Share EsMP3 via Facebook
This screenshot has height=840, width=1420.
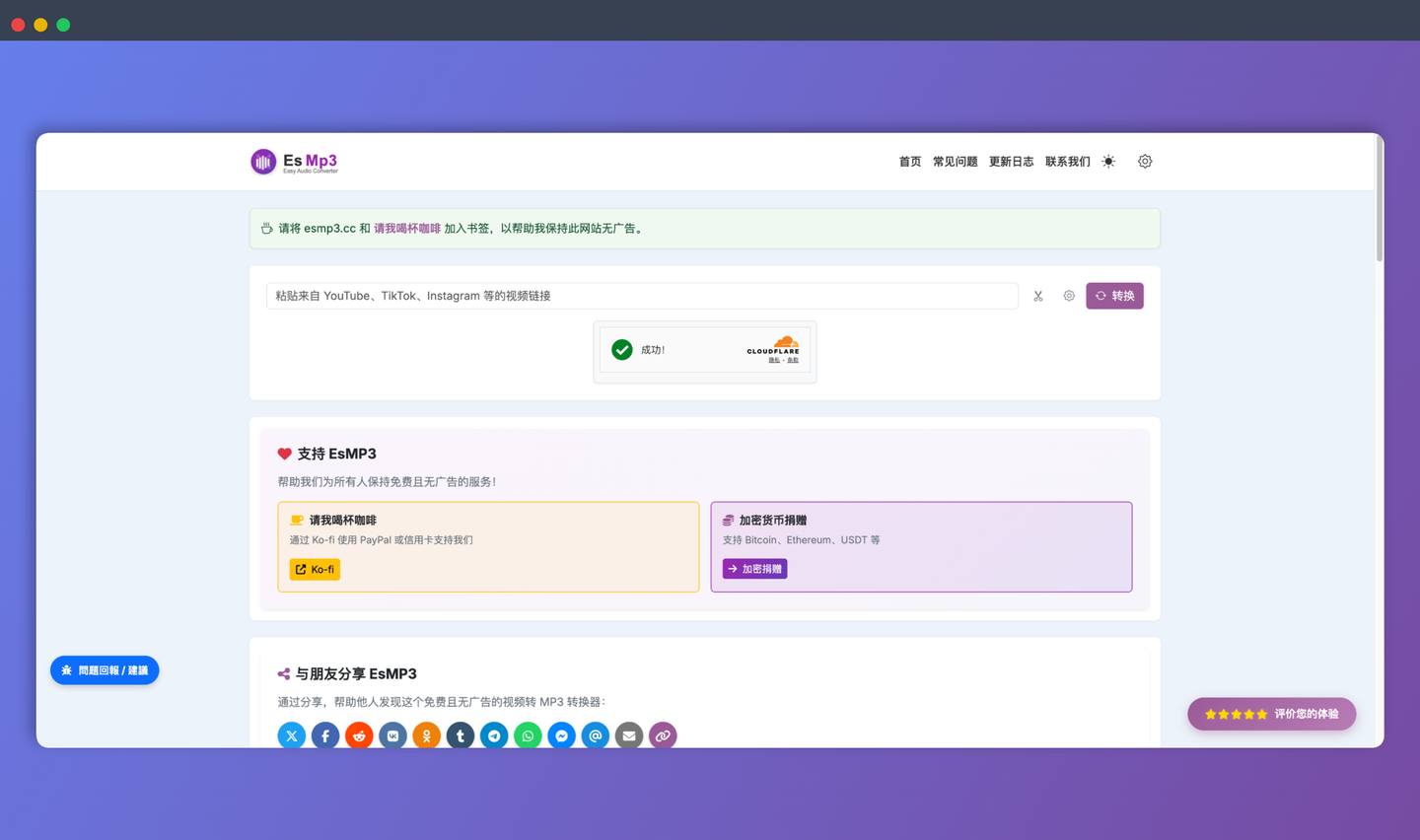(324, 735)
